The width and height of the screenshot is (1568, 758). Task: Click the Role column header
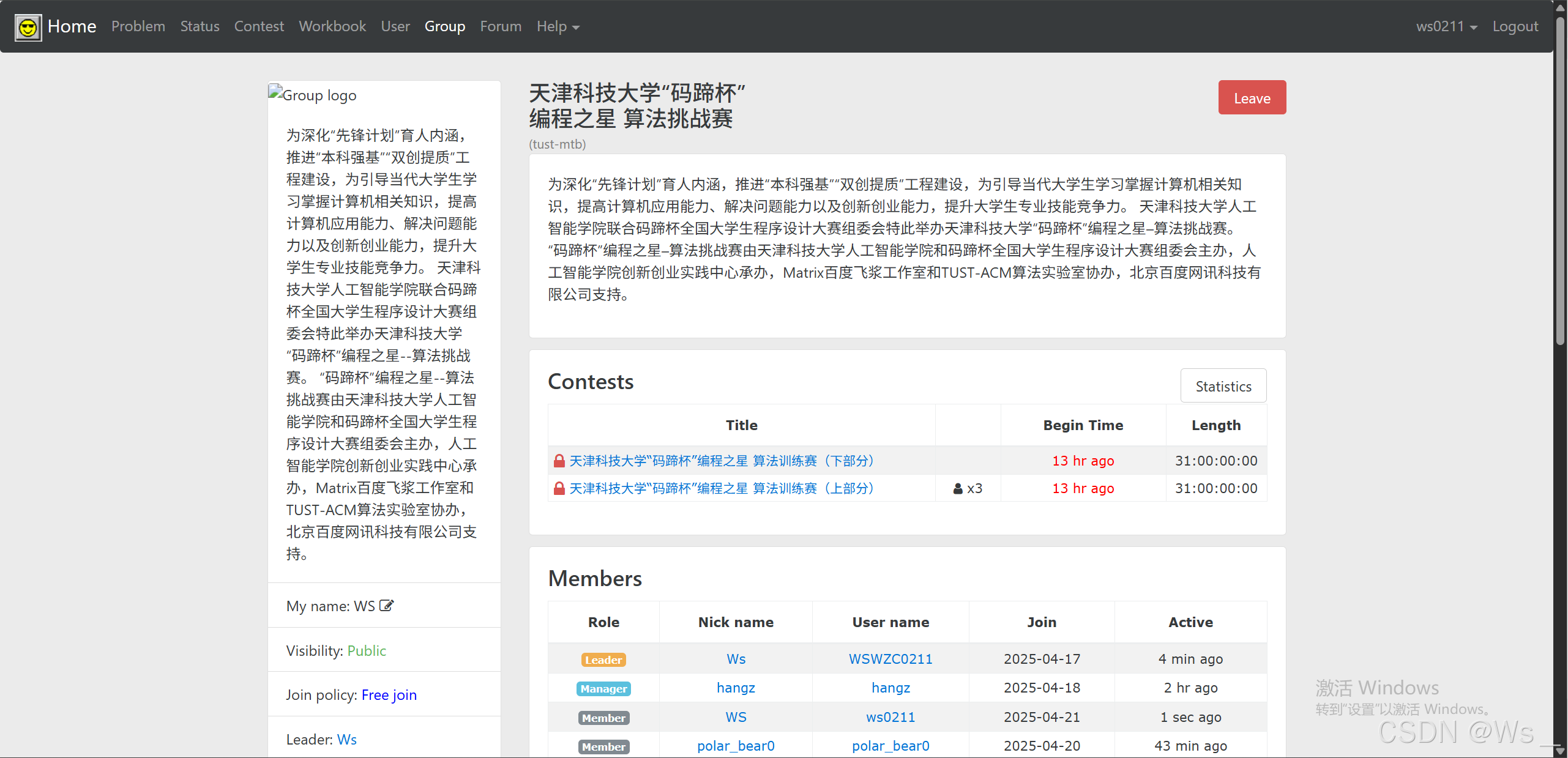tap(603, 622)
